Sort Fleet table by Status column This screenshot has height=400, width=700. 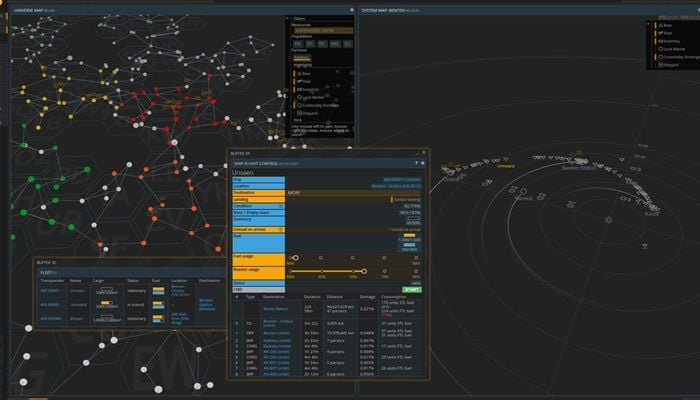[132, 280]
